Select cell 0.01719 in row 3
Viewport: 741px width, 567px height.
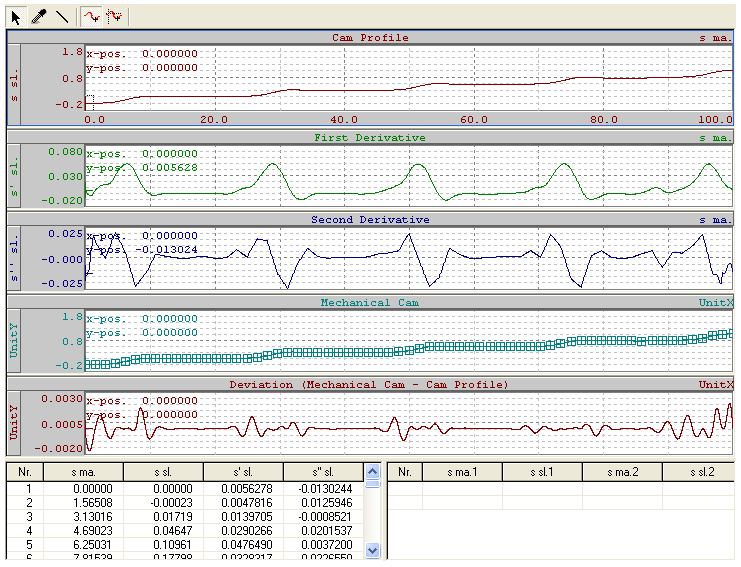163,517
